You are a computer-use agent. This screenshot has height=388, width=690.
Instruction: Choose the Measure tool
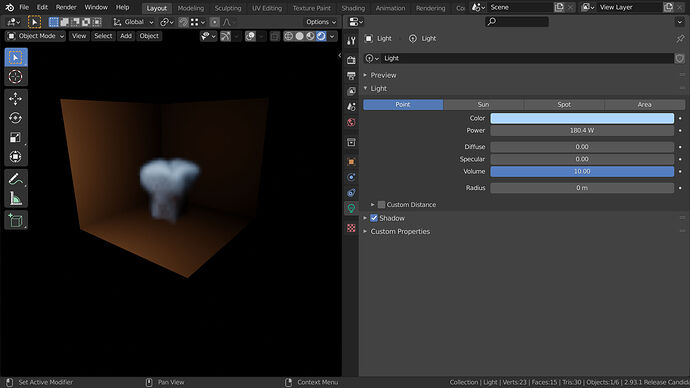pos(16,198)
